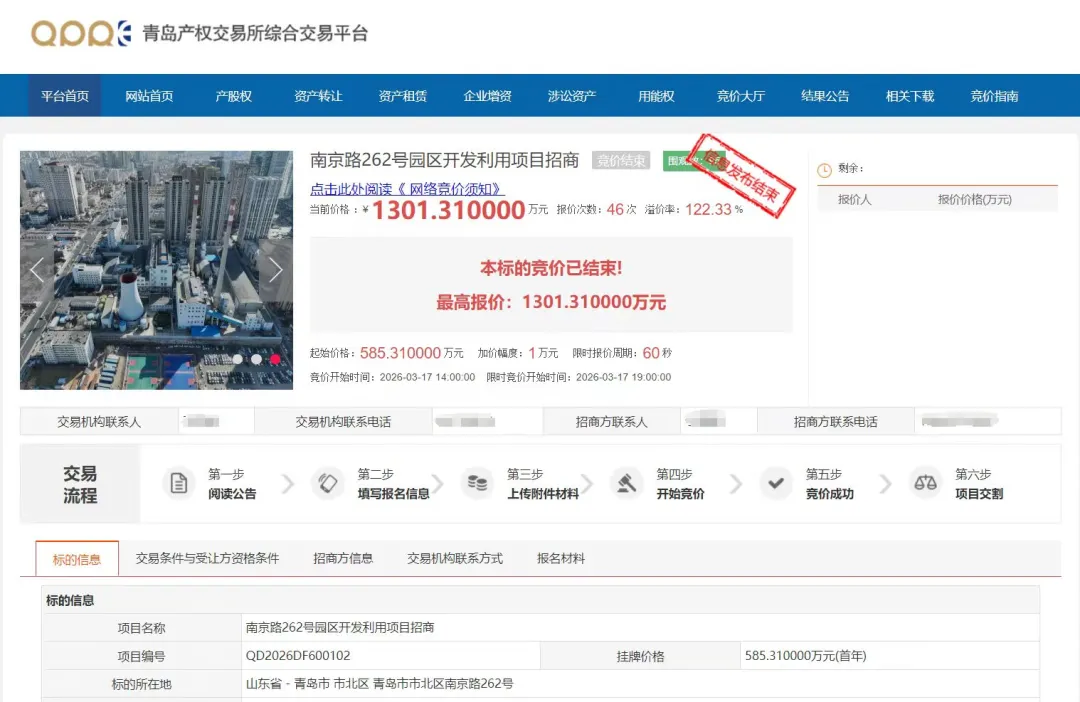Image resolution: width=1080 pixels, height=702 pixels.
Task: Click the gavel icon for 开始竞价
Action: tap(626, 483)
